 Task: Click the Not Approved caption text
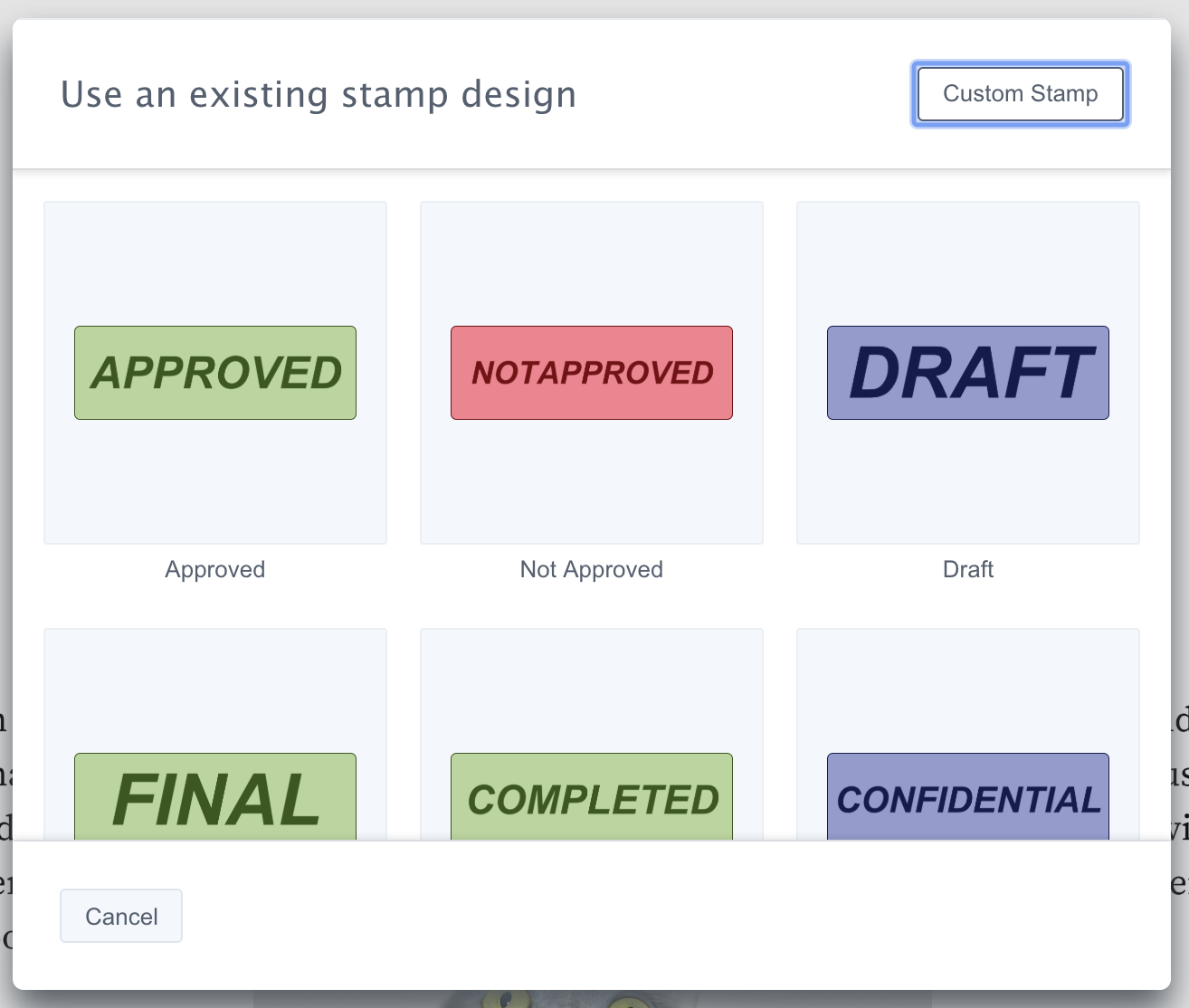591,569
